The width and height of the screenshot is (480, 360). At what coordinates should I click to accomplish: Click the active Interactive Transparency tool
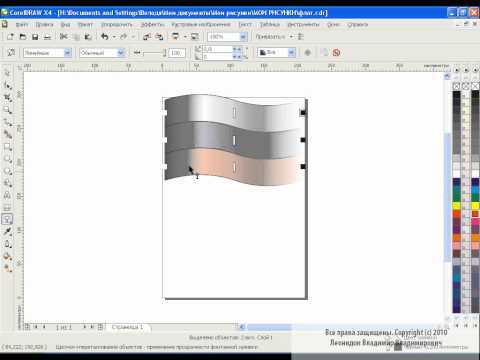click(x=7, y=219)
